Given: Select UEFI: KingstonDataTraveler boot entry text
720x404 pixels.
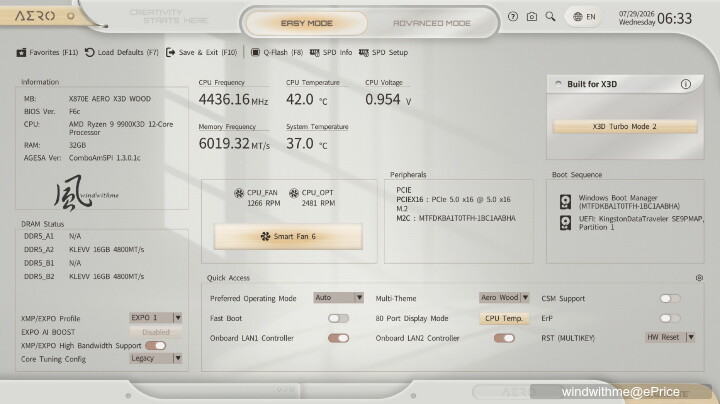Looking at the screenshot, I should [641, 223].
